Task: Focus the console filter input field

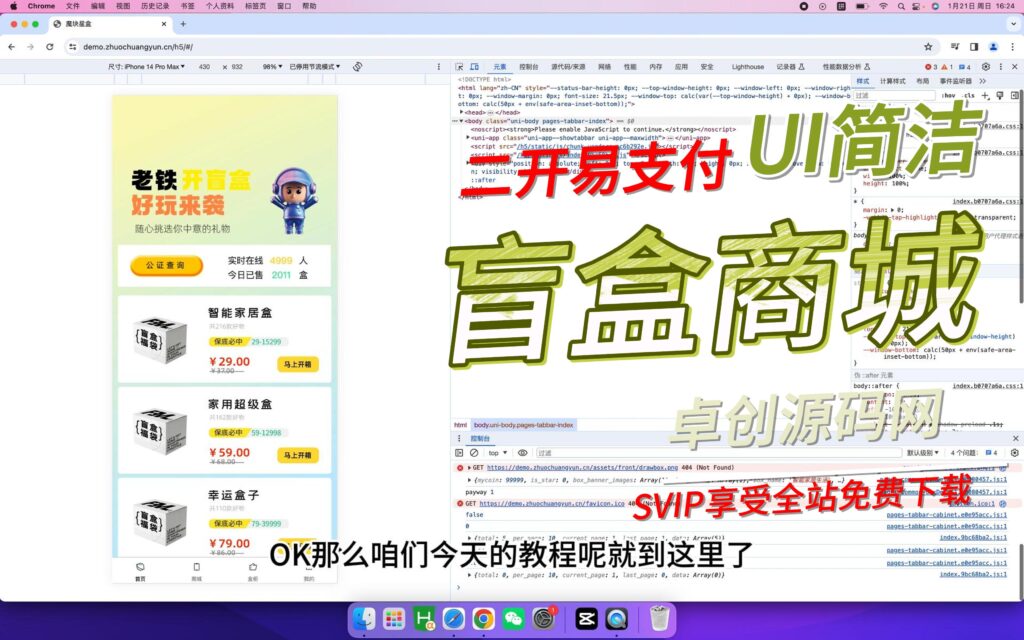Action: point(717,453)
